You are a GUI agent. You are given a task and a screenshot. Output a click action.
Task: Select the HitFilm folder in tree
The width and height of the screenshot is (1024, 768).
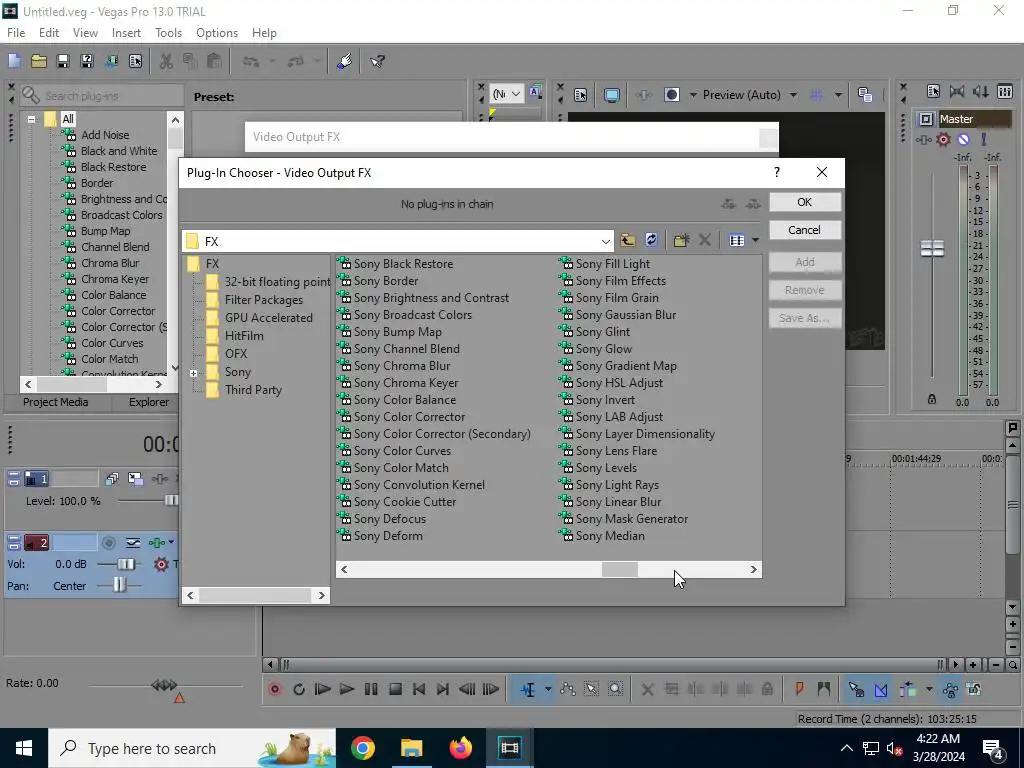244,336
